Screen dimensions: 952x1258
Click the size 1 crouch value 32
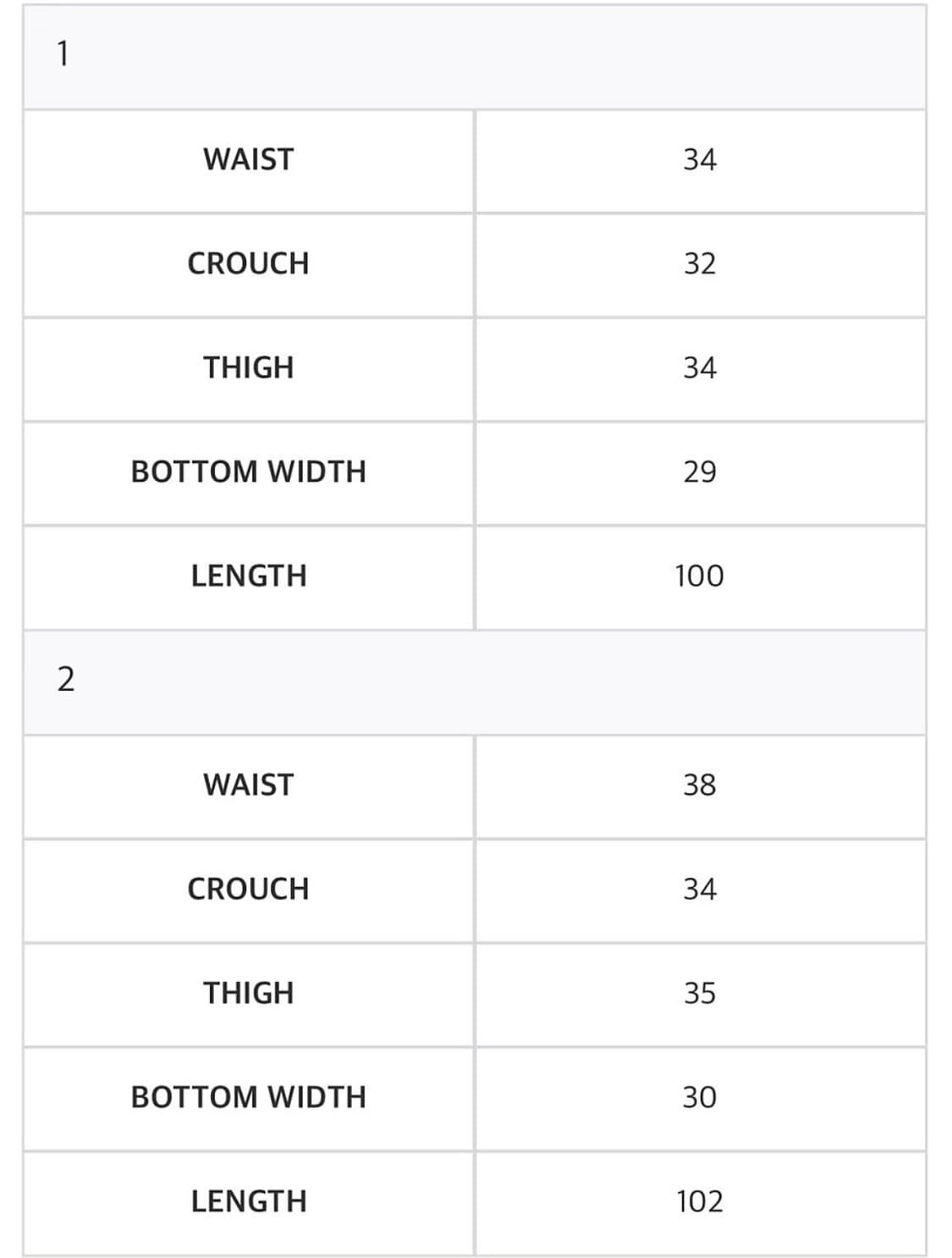point(700,264)
